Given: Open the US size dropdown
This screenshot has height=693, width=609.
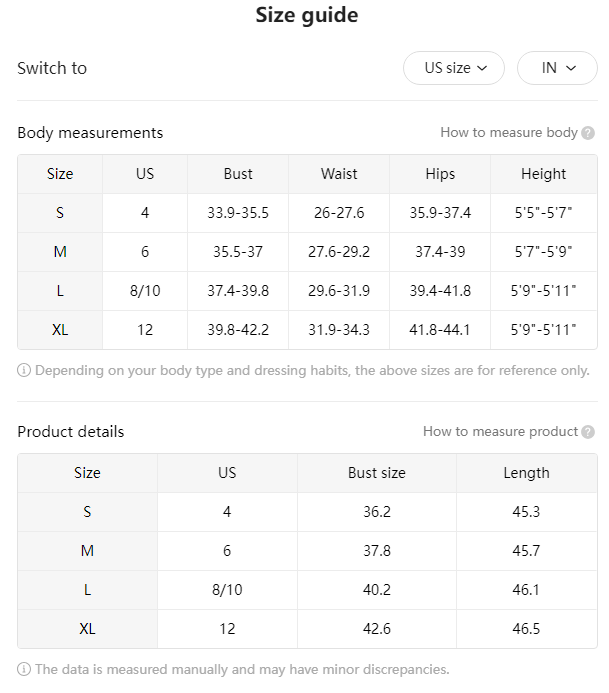Looking at the screenshot, I should [x=453, y=68].
